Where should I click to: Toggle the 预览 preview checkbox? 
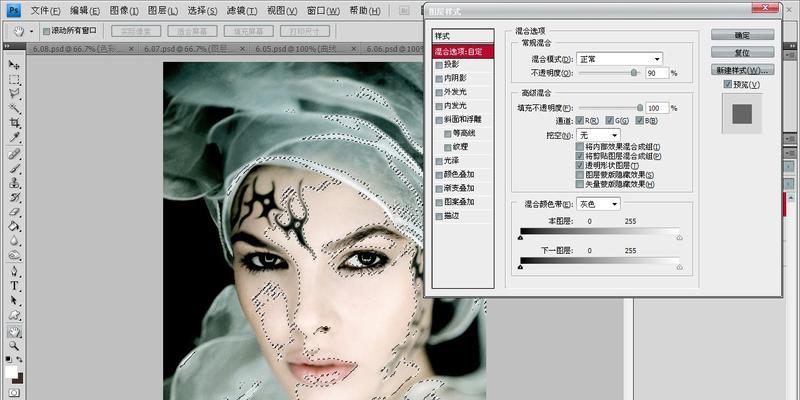point(728,84)
